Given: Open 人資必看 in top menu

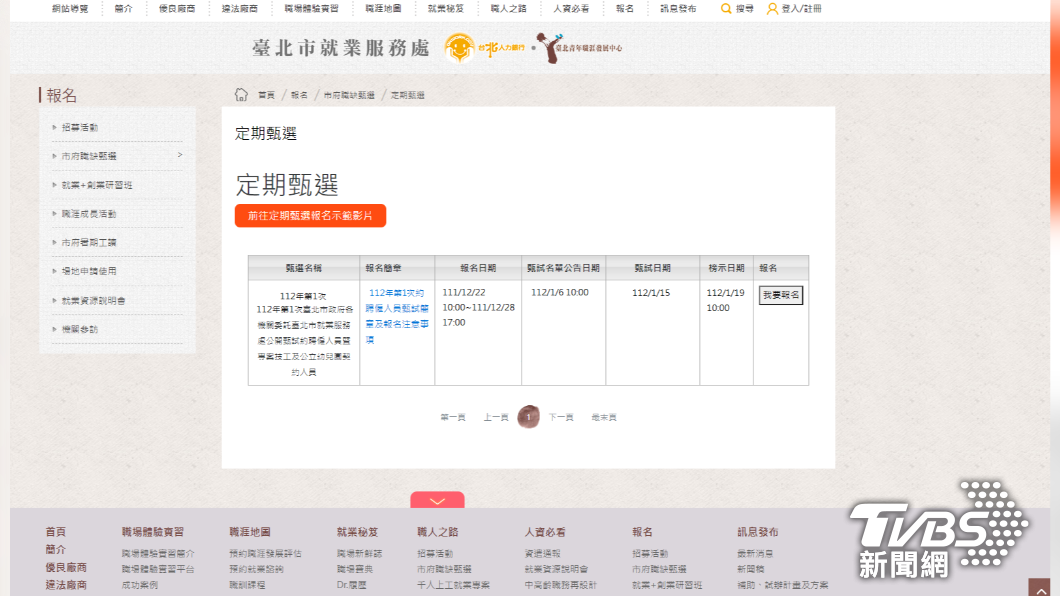Looking at the screenshot, I should (x=571, y=9).
